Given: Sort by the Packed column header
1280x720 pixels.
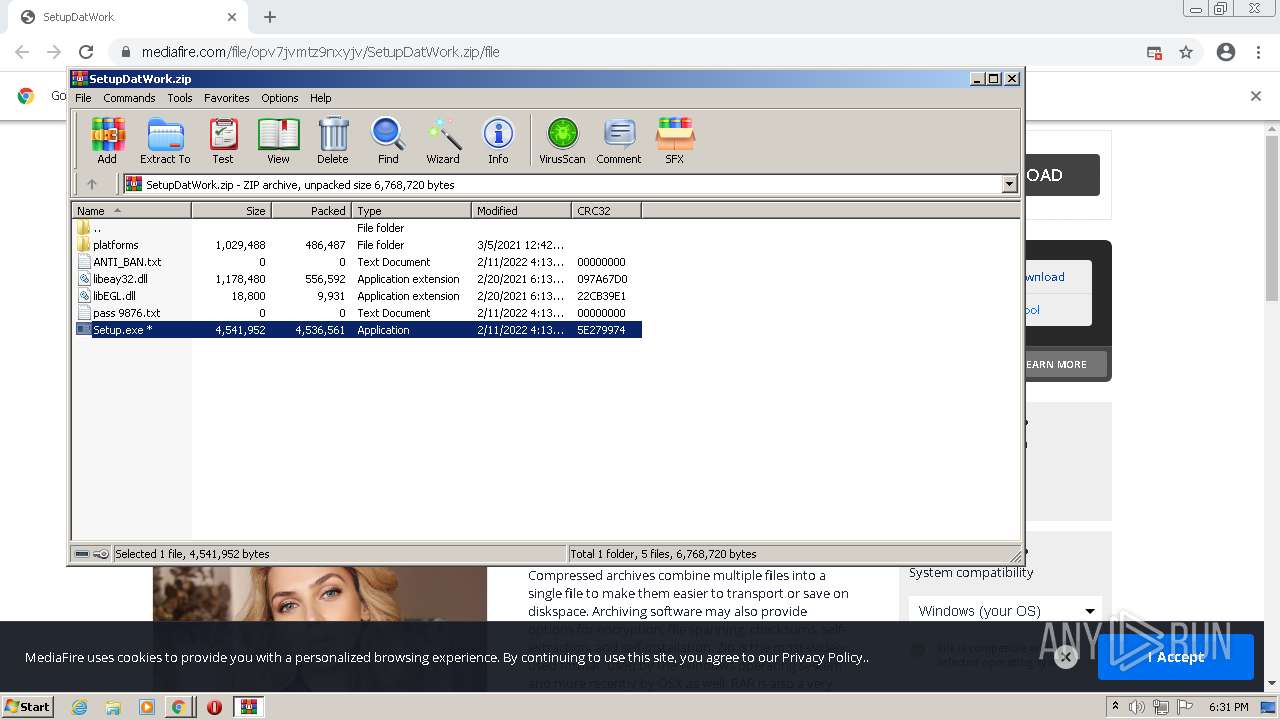Looking at the screenshot, I should (x=311, y=211).
